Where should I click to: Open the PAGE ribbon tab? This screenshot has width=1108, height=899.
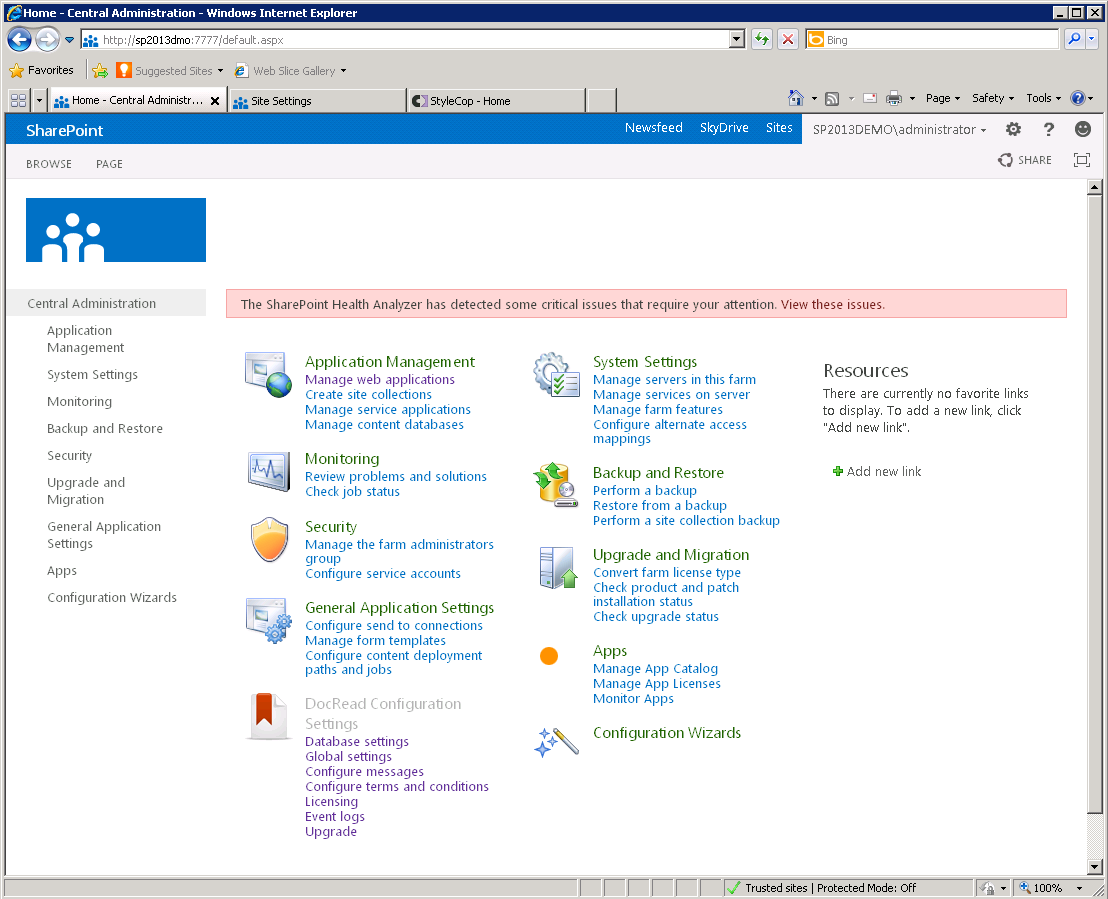(x=110, y=164)
